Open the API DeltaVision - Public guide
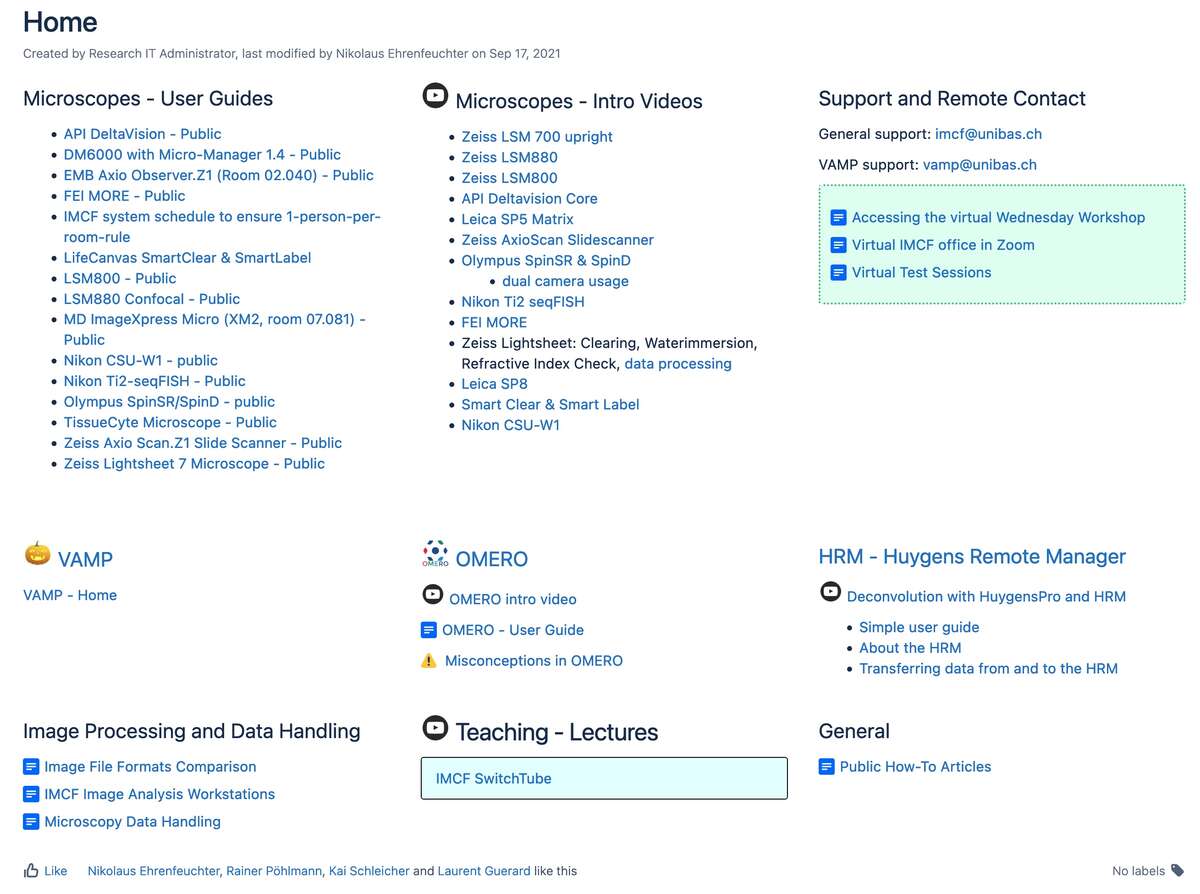Screen dimensions: 1200x894 (142, 134)
